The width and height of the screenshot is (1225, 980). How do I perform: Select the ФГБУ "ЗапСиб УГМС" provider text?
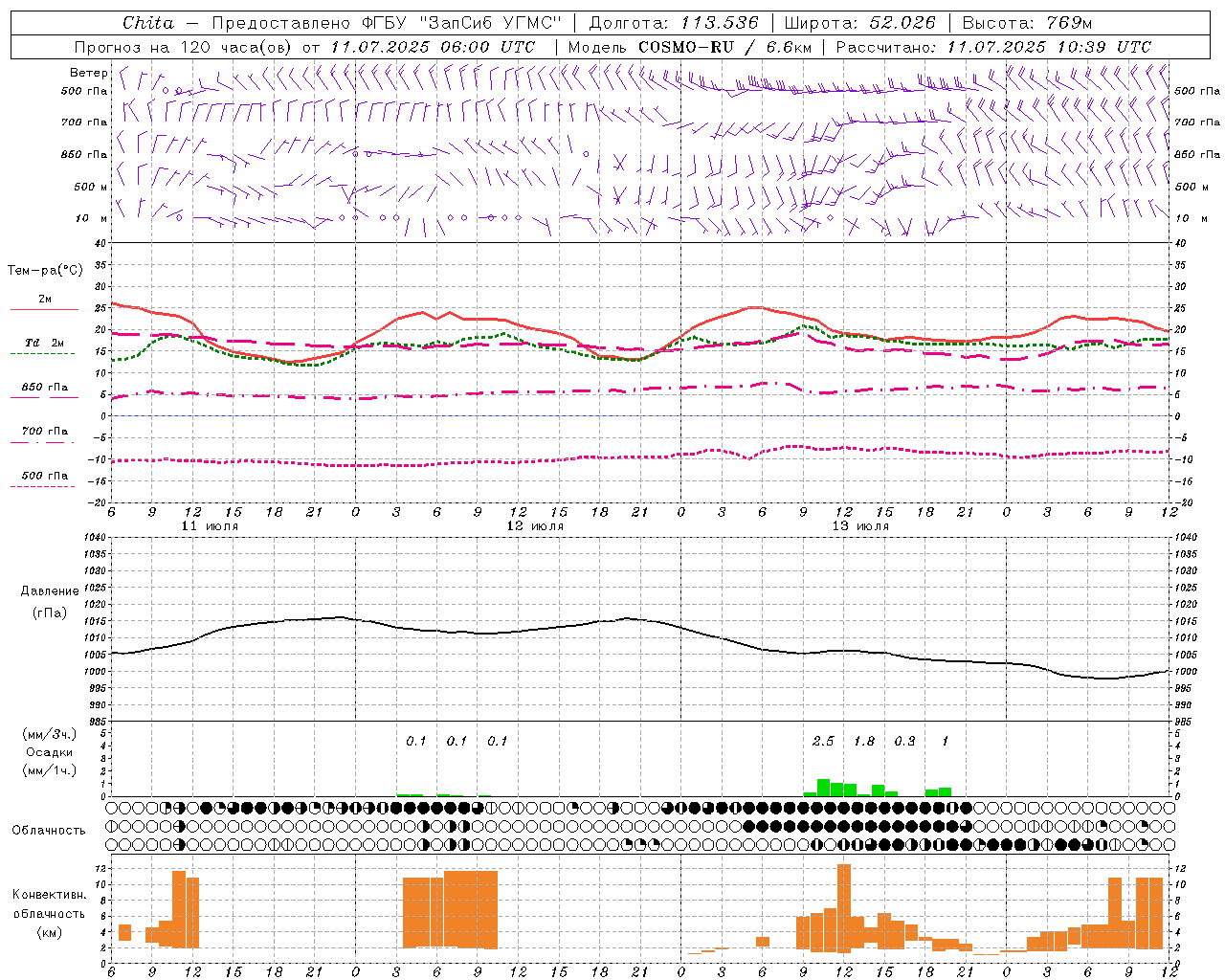(x=462, y=23)
